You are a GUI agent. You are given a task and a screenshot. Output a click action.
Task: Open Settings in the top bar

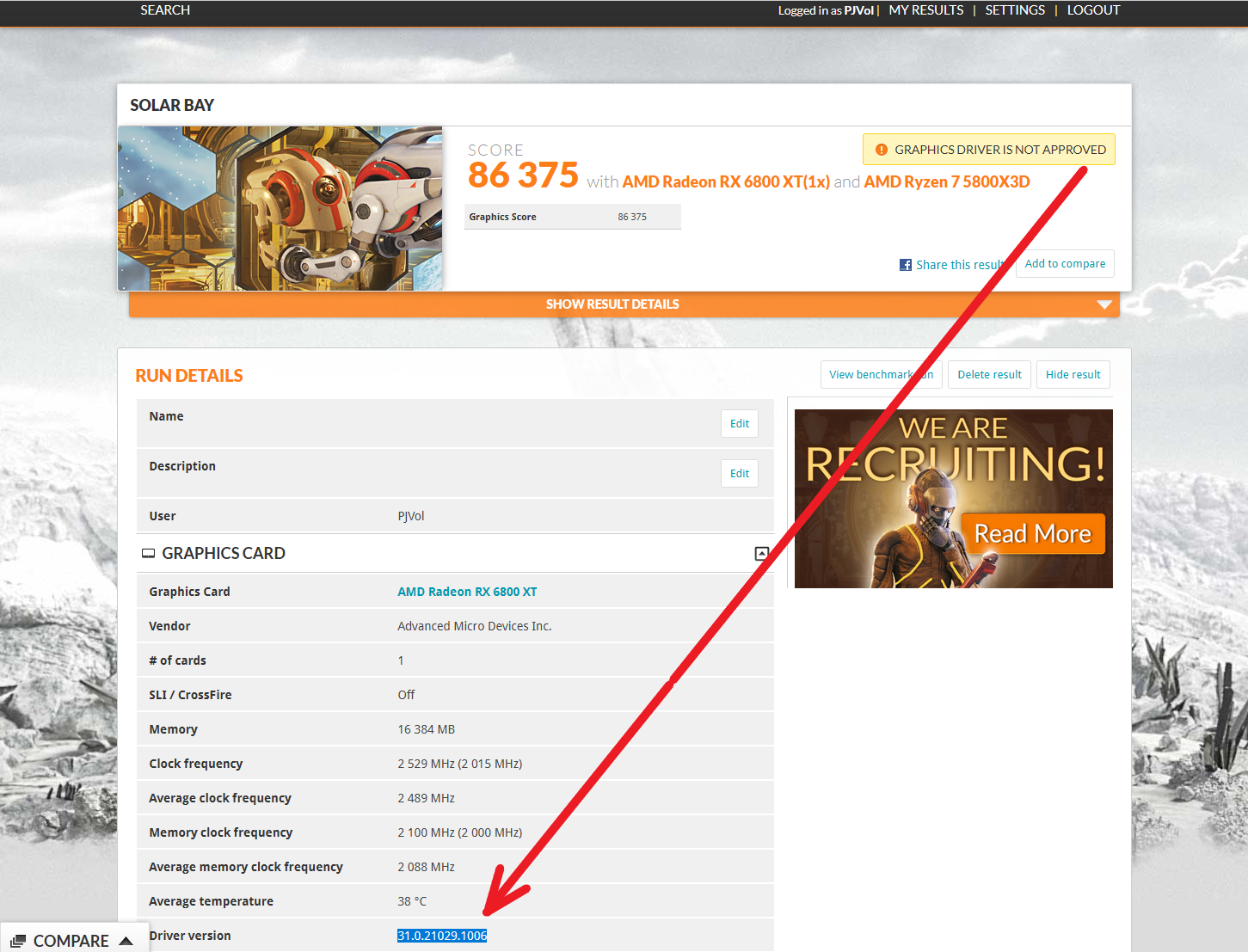point(1015,10)
